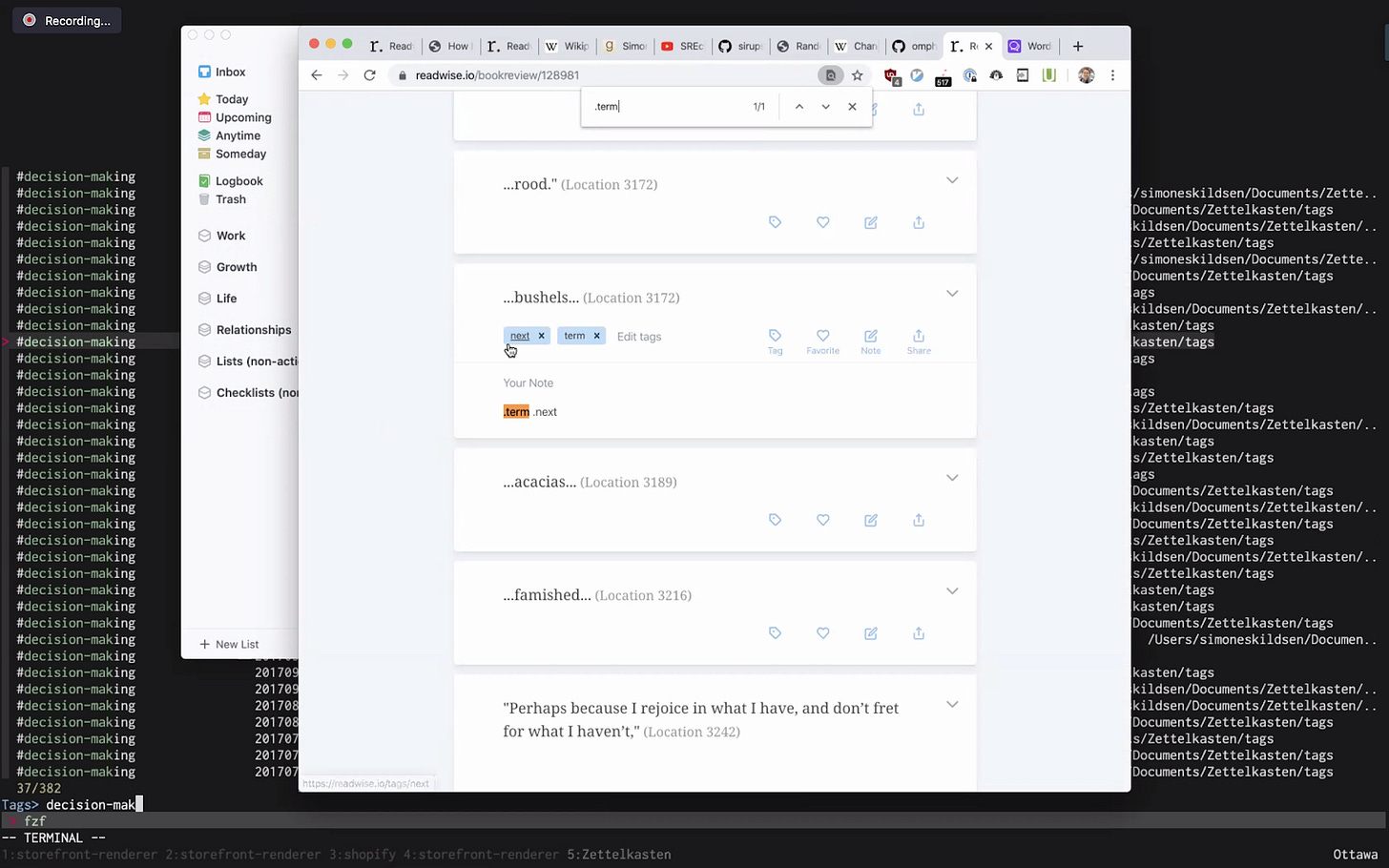This screenshot has width=1389, height=868.
Task: Select tmux window '3:shopify' in terminal
Action: [363, 855]
